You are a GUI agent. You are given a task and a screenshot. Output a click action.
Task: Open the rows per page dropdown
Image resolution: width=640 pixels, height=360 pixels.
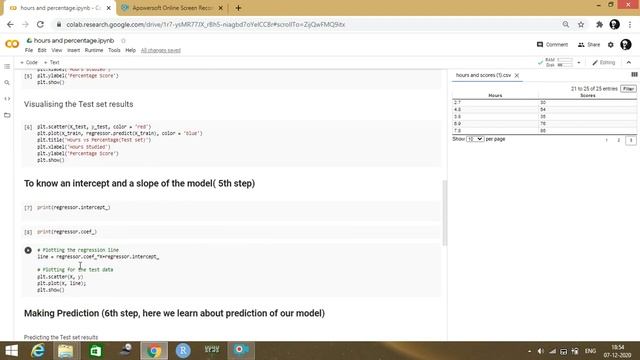point(475,139)
